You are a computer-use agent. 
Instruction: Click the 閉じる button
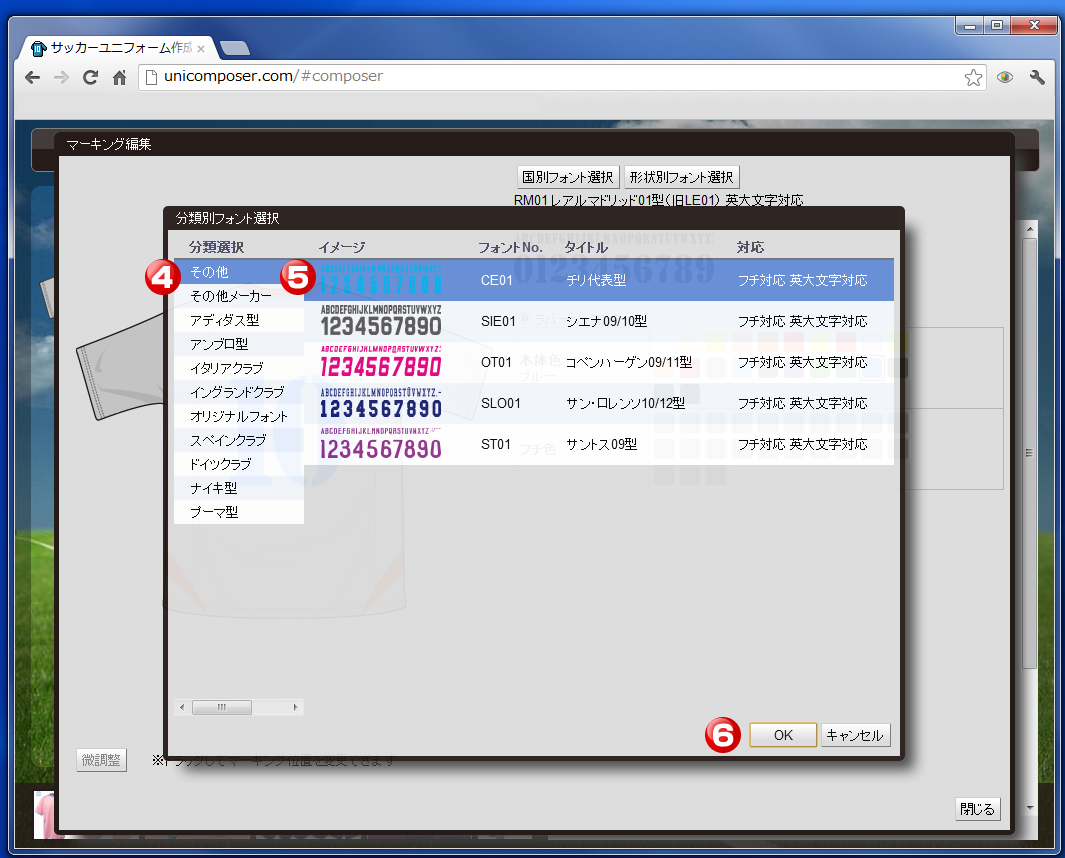coord(977,809)
